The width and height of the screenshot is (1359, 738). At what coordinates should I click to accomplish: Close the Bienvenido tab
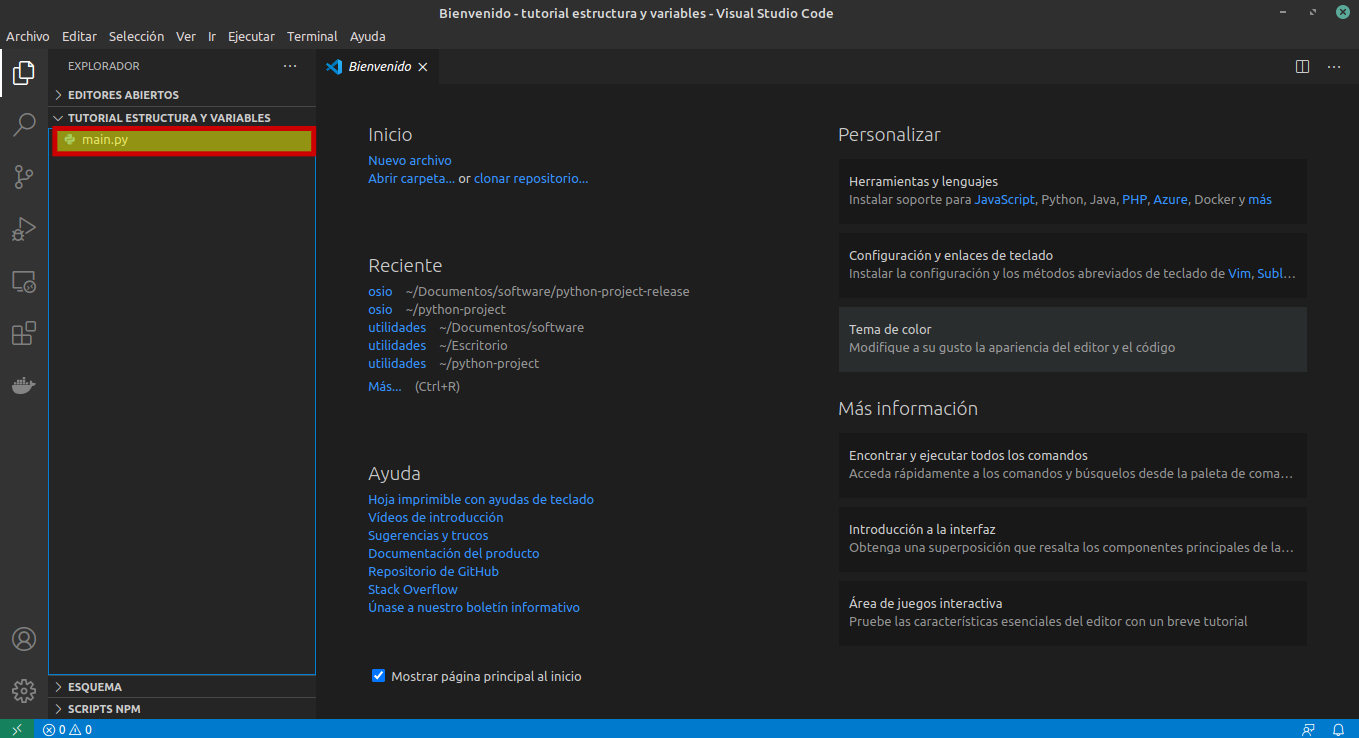pyautogui.click(x=422, y=67)
